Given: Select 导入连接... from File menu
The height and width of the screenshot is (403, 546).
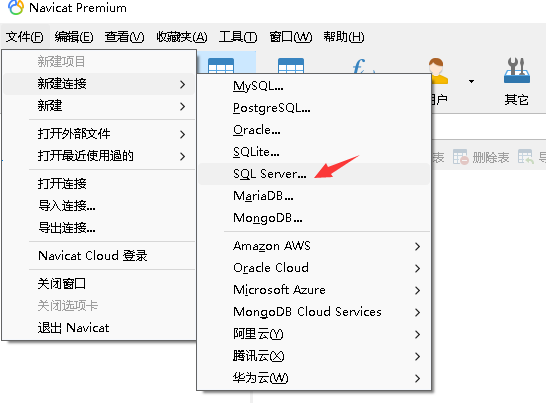Looking at the screenshot, I should pyautogui.click(x=99, y=206).
